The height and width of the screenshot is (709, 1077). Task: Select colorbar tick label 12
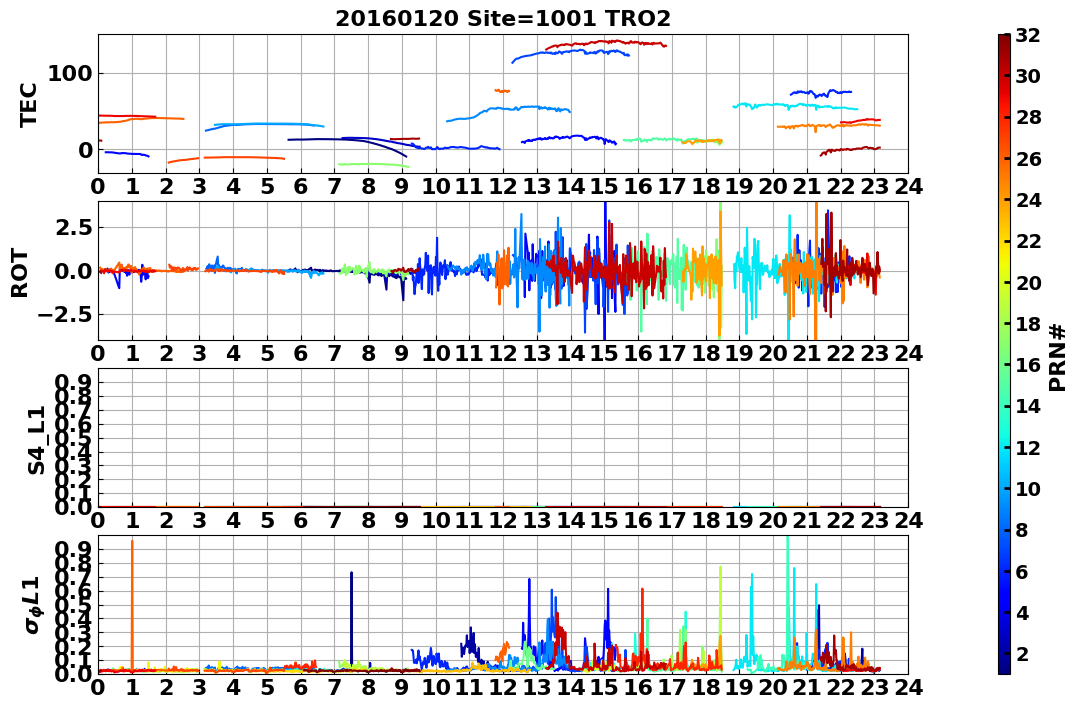(x=1028, y=447)
